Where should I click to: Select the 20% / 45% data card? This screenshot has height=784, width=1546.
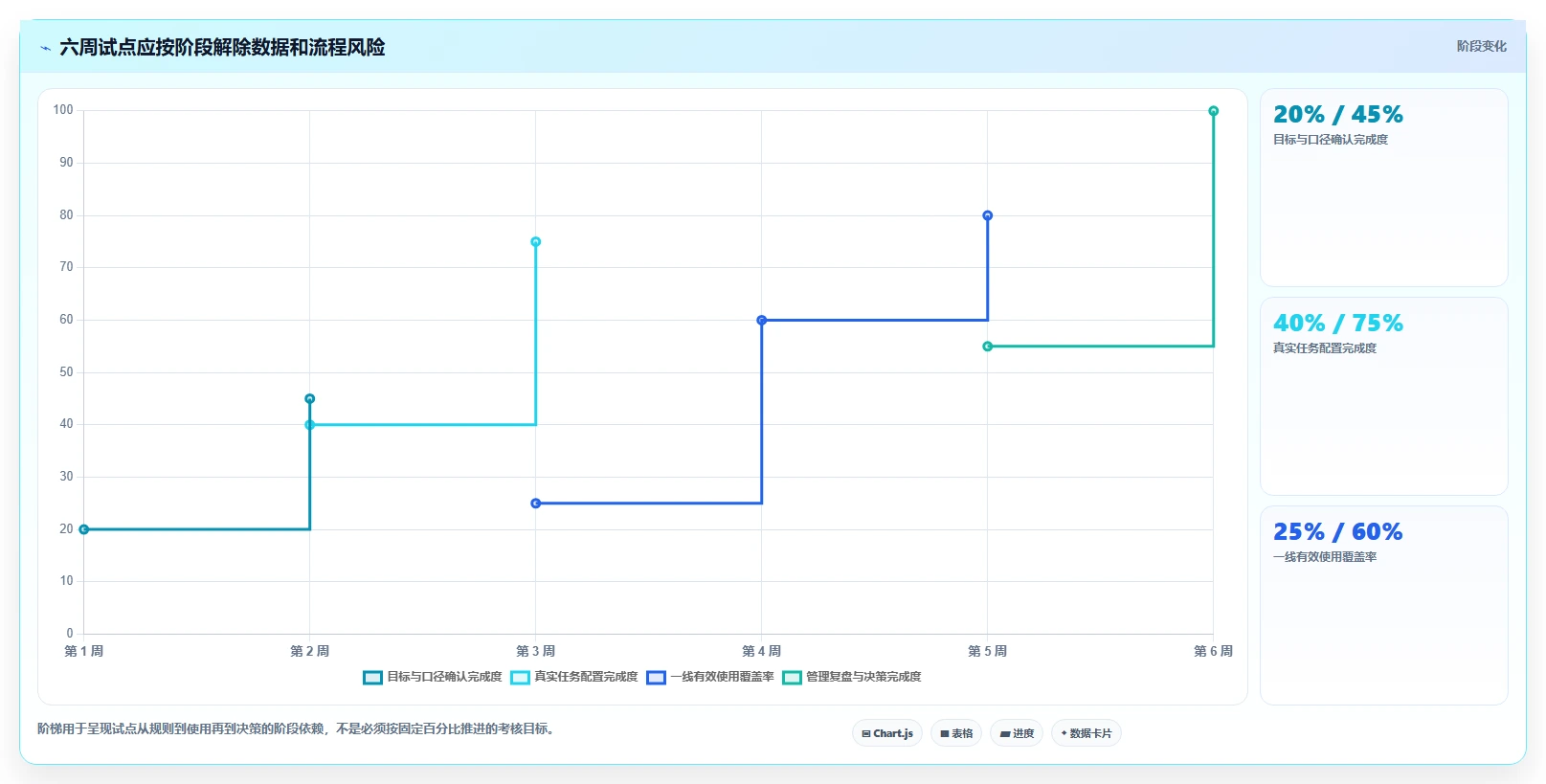pyautogui.click(x=1384, y=188)
